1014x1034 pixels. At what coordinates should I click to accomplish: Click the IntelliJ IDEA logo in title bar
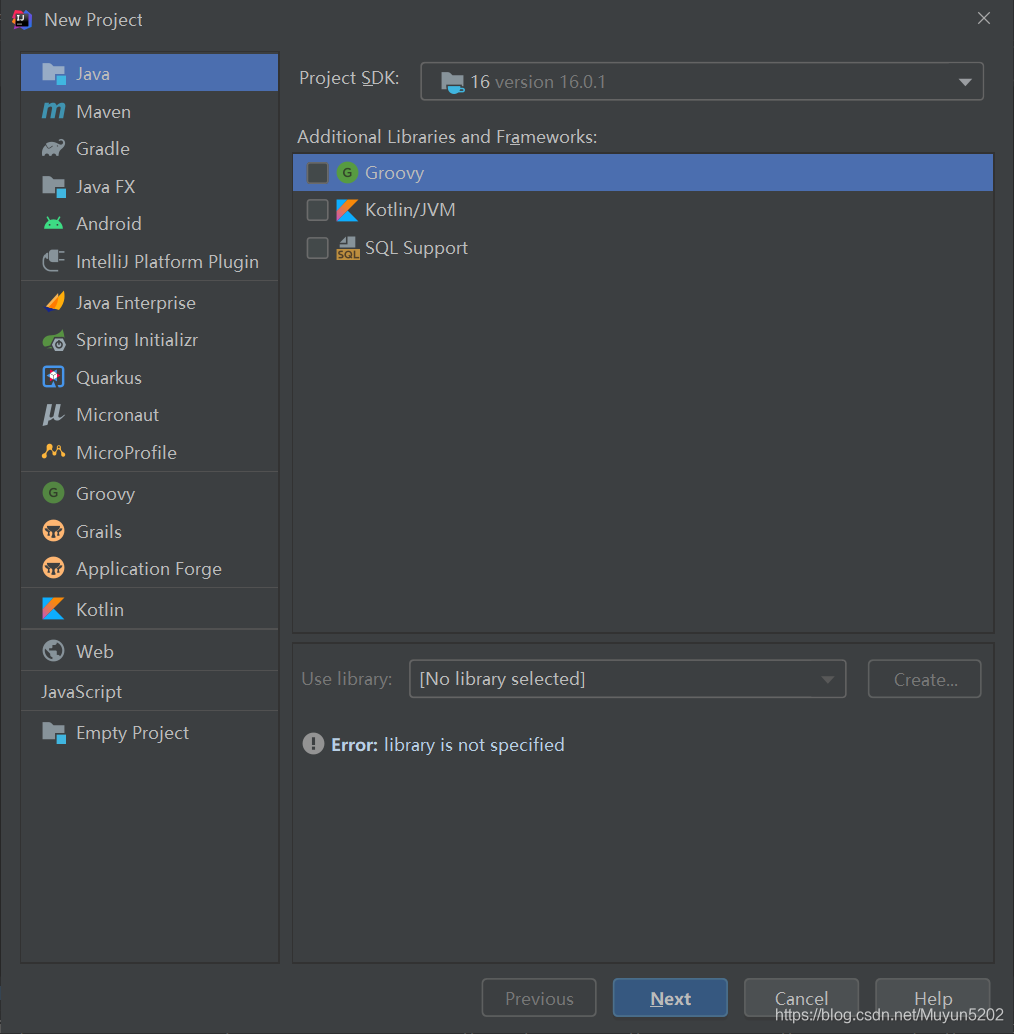coord(22,20)
